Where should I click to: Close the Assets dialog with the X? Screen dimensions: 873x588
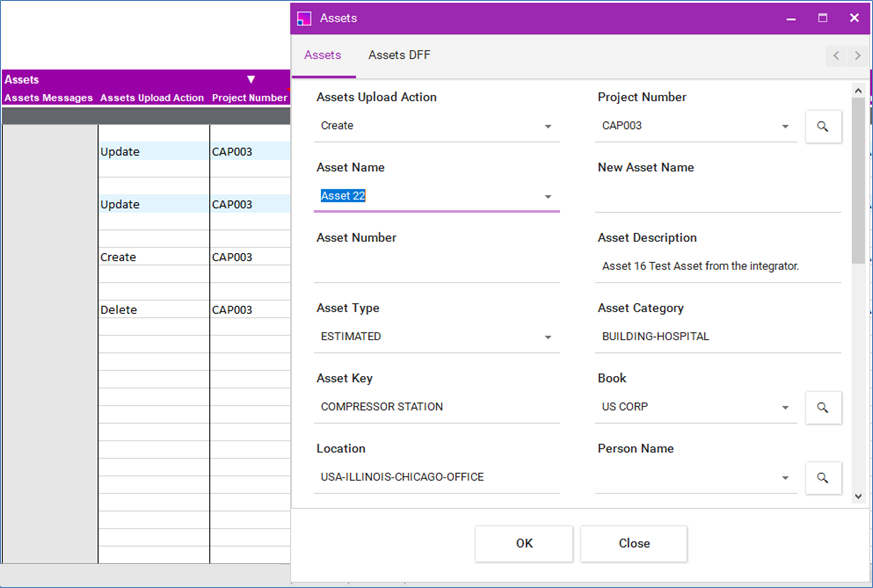[854, 18]
